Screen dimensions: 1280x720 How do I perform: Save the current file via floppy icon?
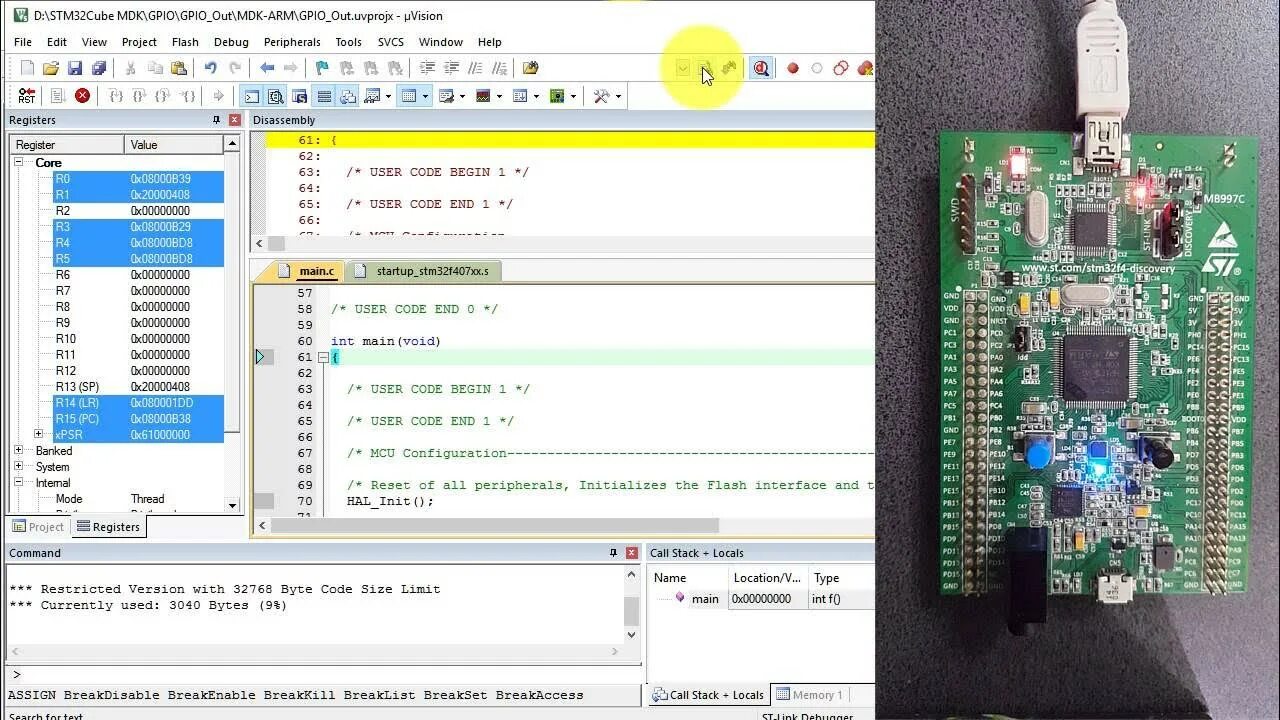pyautogui.click(x=75, y=68)
